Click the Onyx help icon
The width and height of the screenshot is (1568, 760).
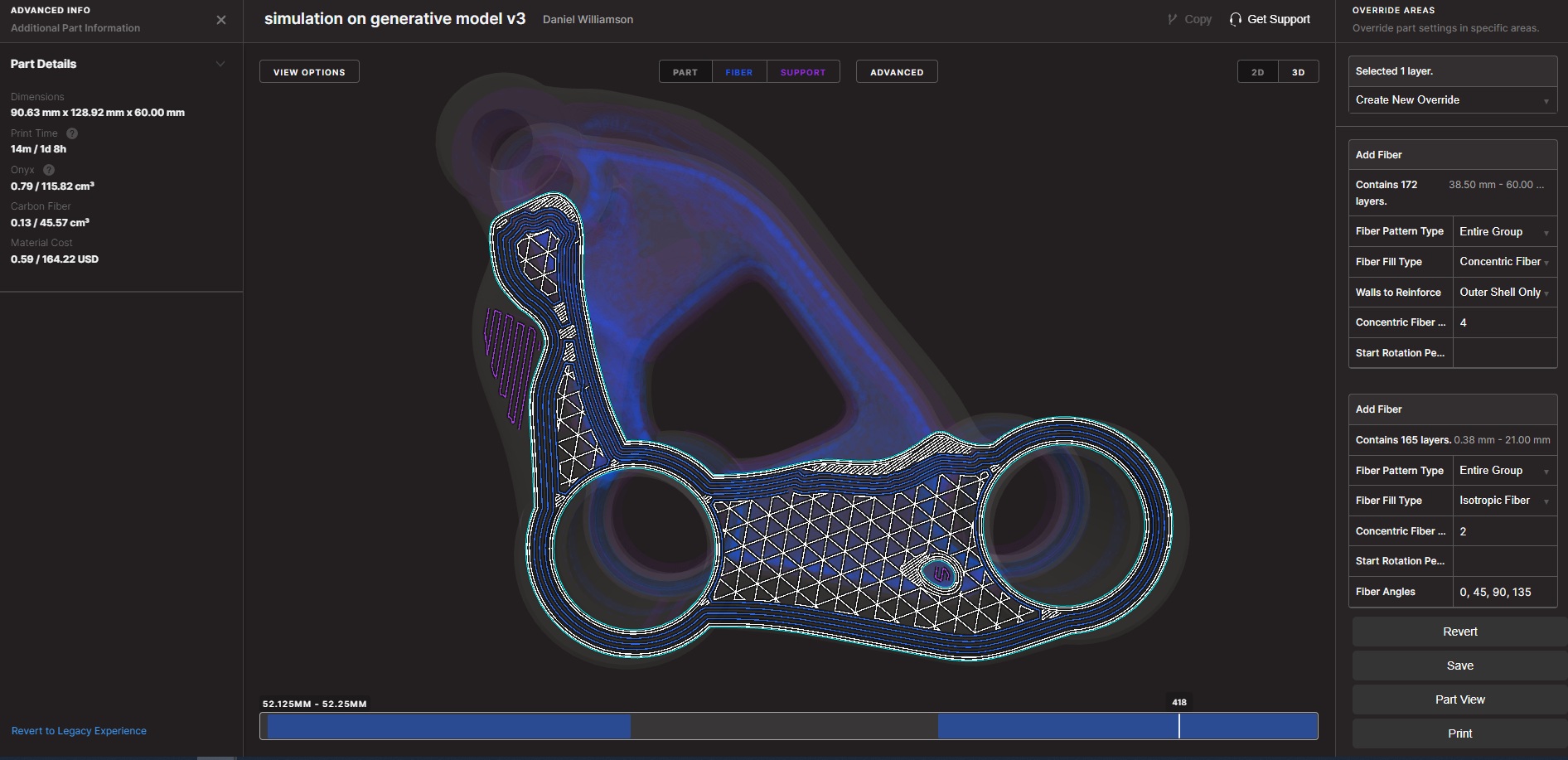tap(49, 170)
